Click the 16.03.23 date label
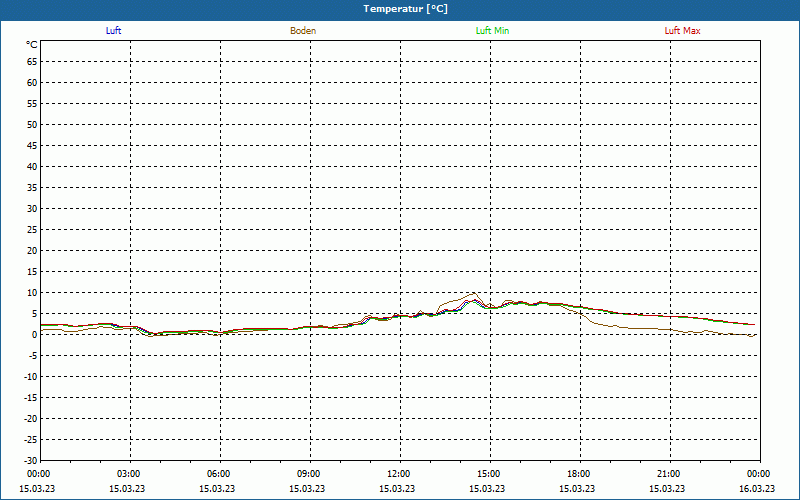This screenshot has width=800, height=500. [757, 488]
